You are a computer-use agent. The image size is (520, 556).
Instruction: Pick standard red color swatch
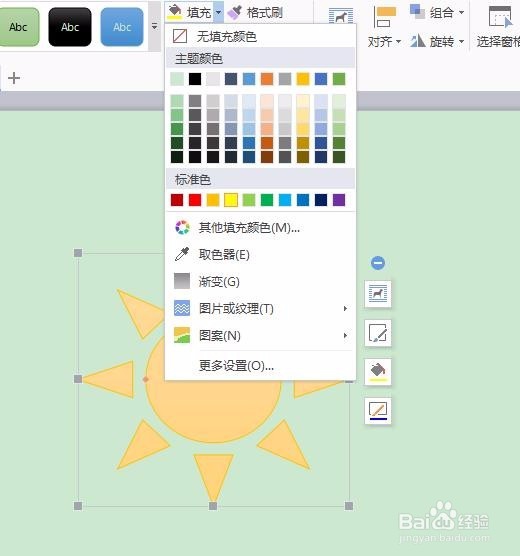coord(195,200)
